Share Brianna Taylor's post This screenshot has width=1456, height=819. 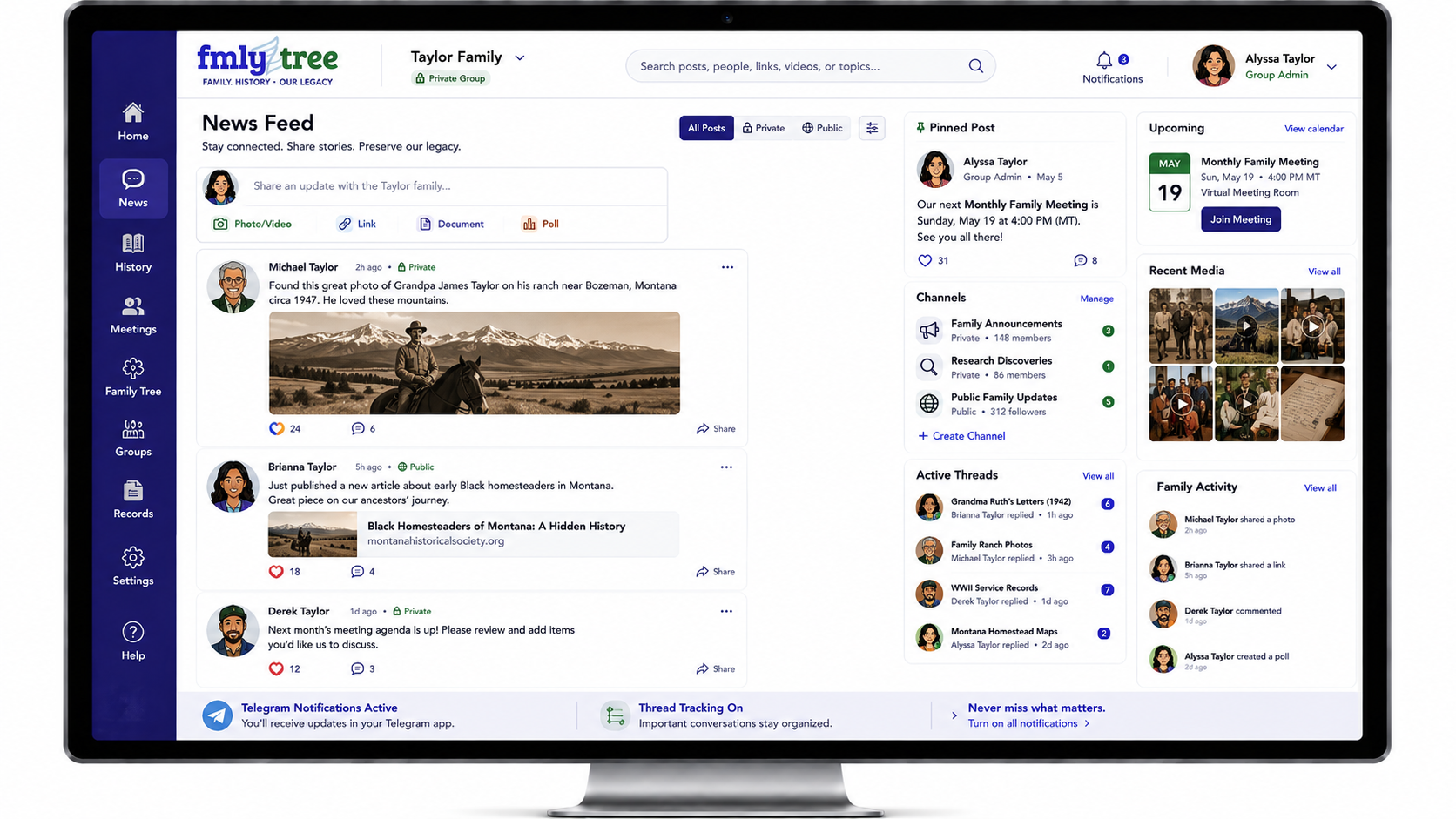coord(716,572)
